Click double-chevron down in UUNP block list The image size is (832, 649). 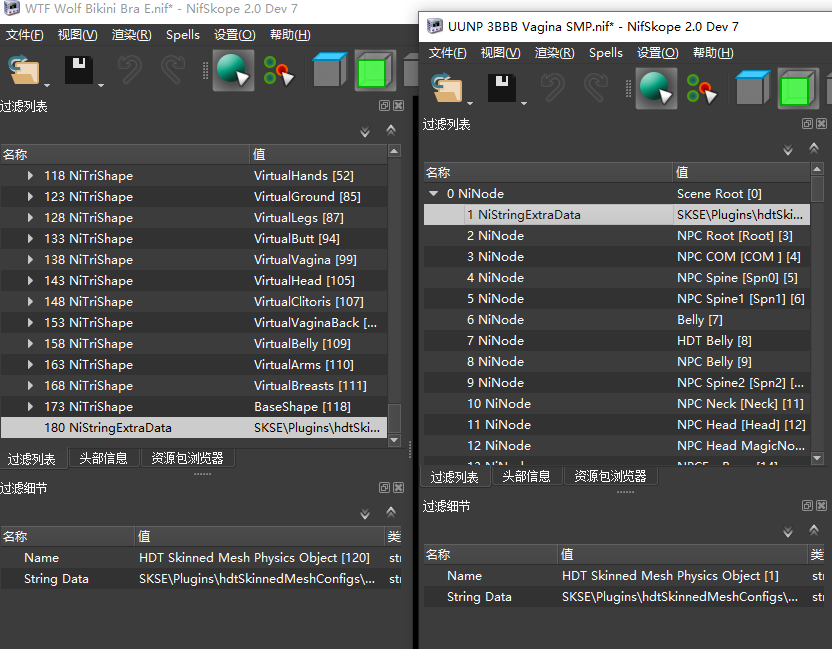pyautogui.click(x=787, y=150)
